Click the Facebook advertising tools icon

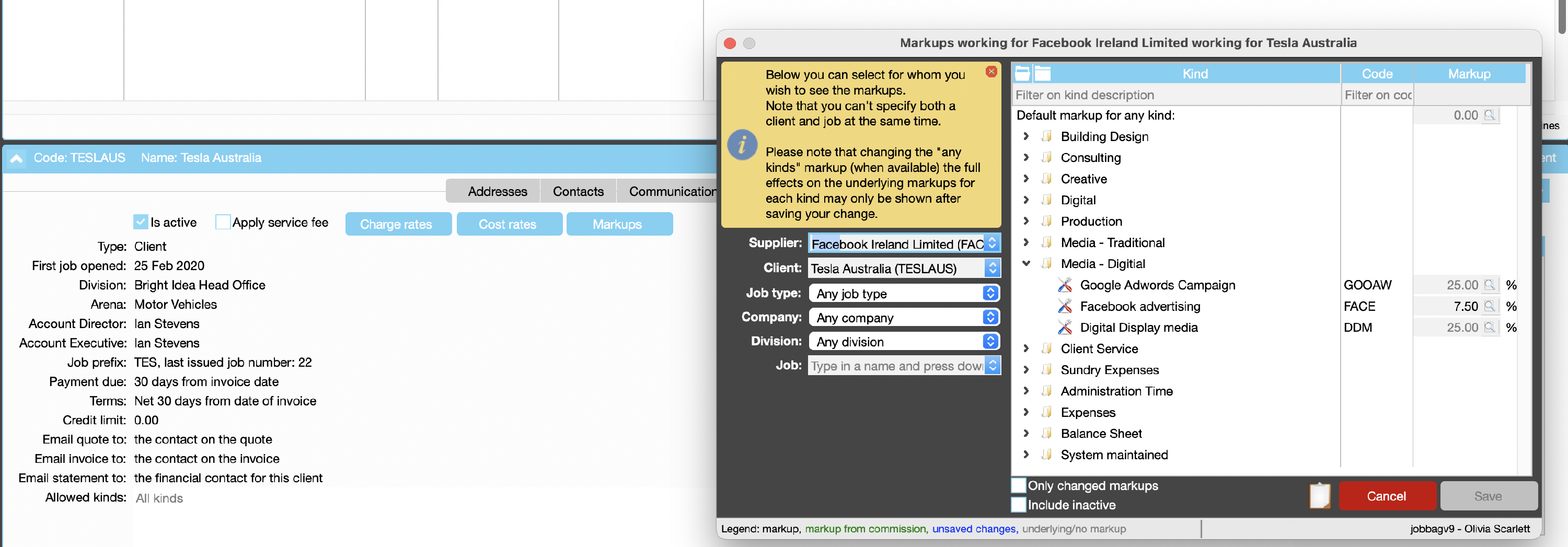point(1065,306)
